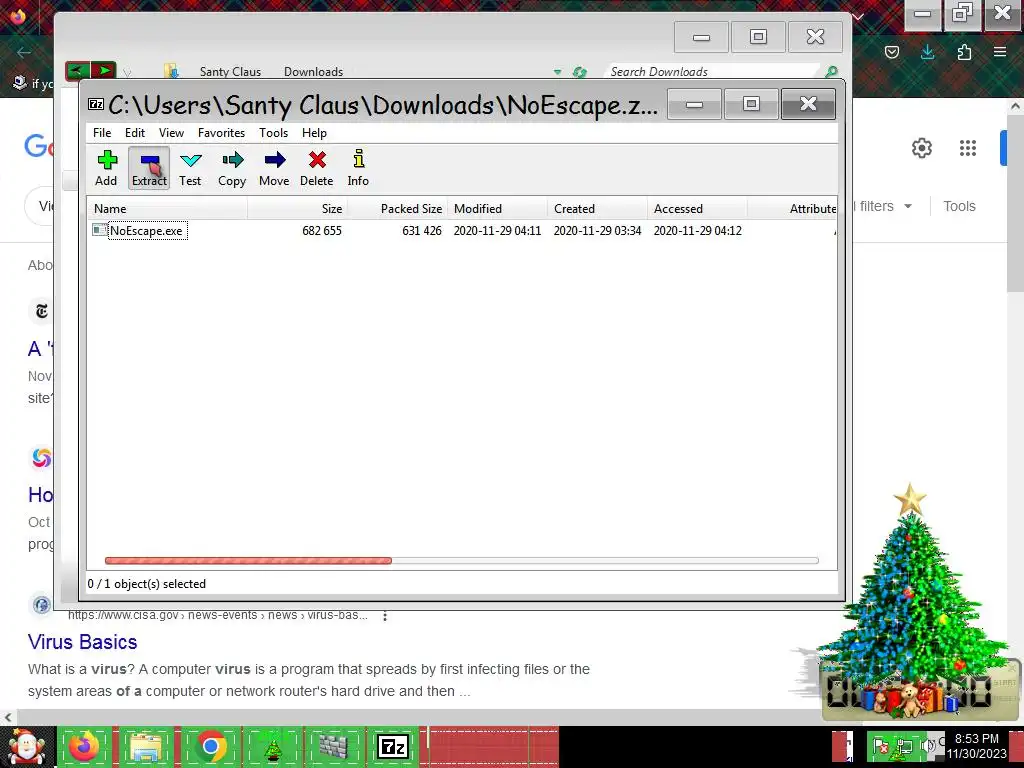Click the brick wall taskbar icon
Viewport: 1024px width, 768px height.
[x=334, y=746]
